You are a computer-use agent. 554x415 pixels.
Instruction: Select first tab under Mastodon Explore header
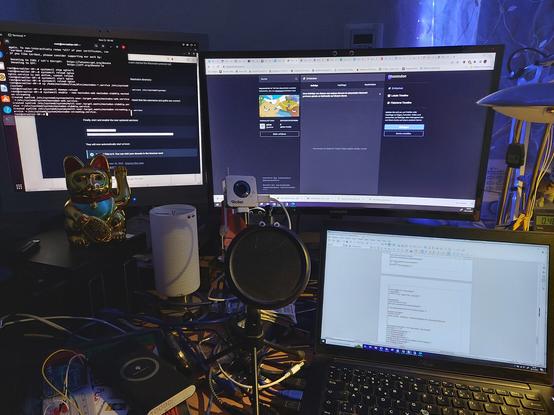pos(314,85)
